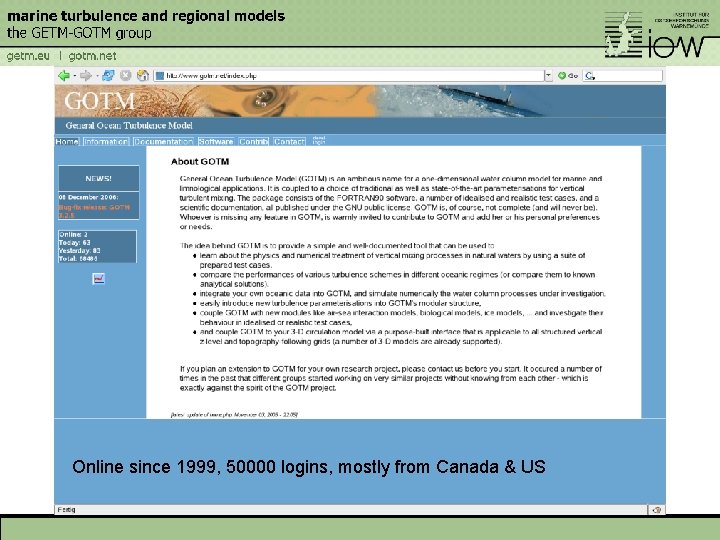Click the green Back arrow in browser
720x540 pixels.
[64, 76]
